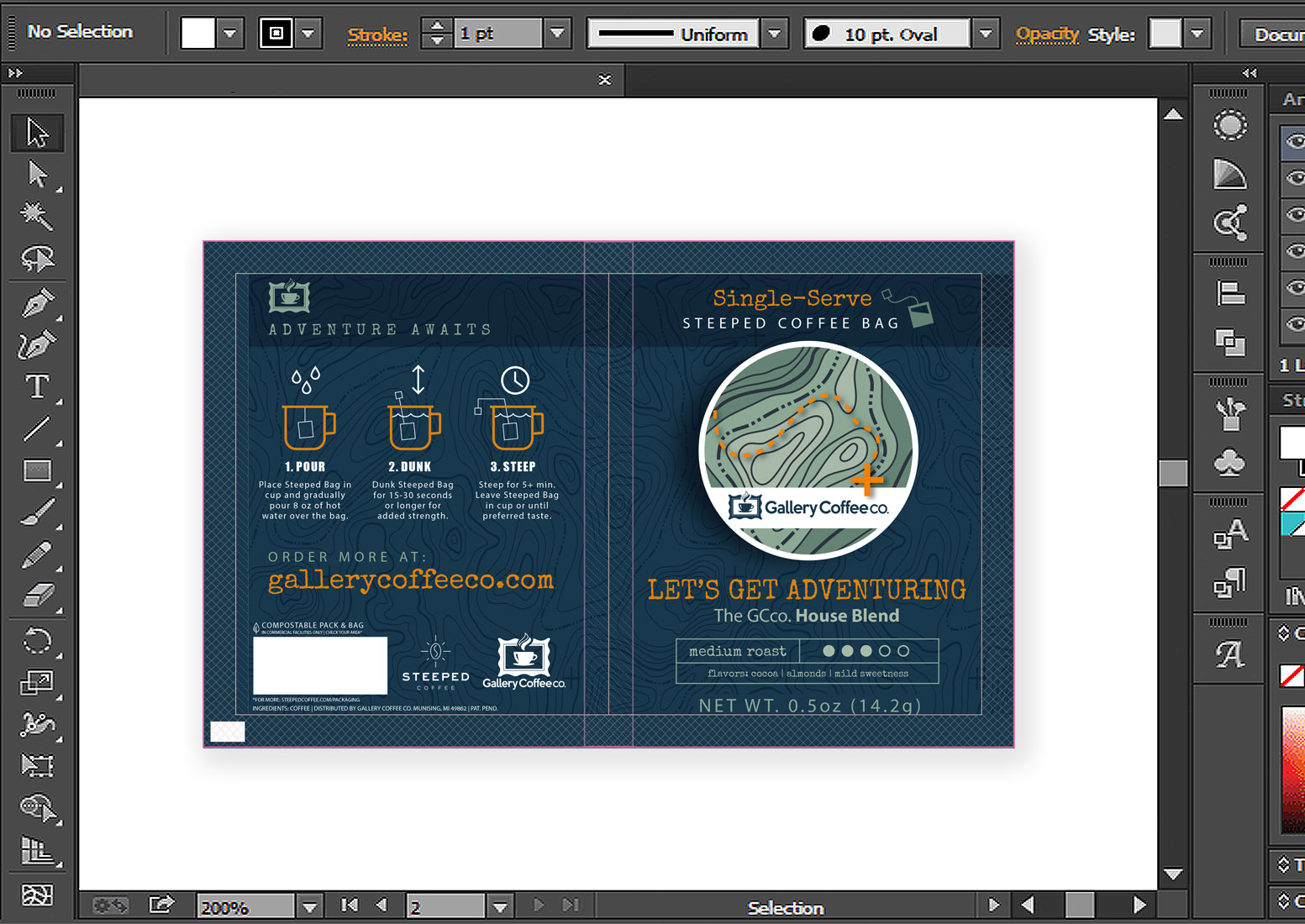
Task: Collapse the right panel dock double arrows
Action: [1250, 74]
